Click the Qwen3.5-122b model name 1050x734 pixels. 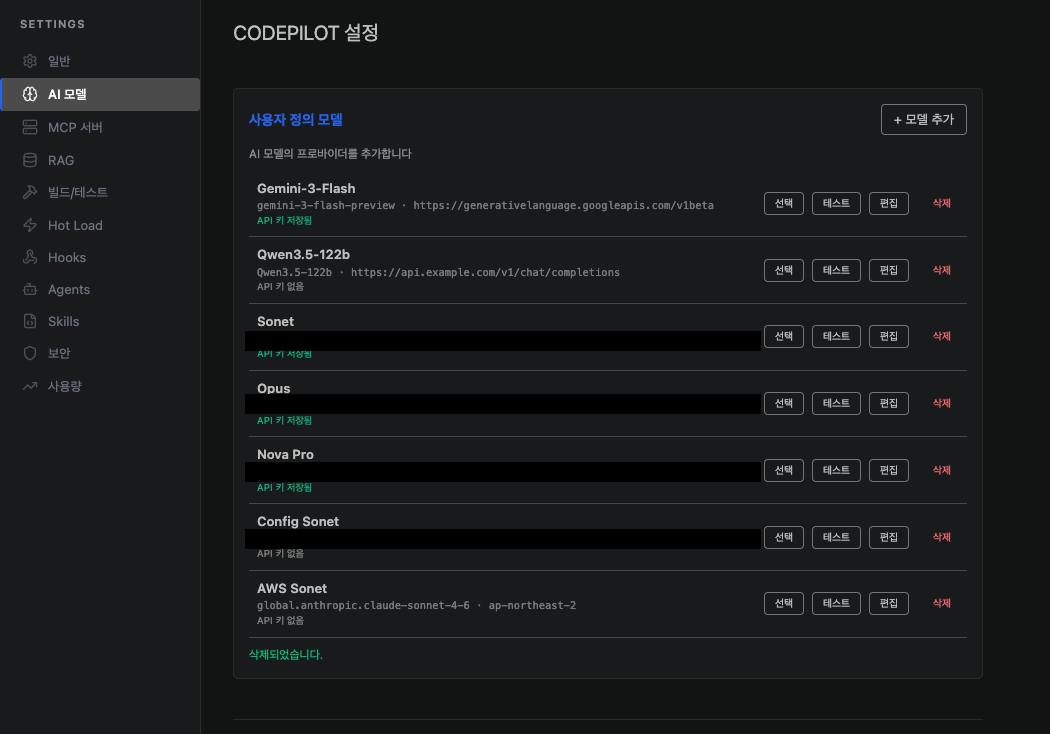tap(303, 254)
